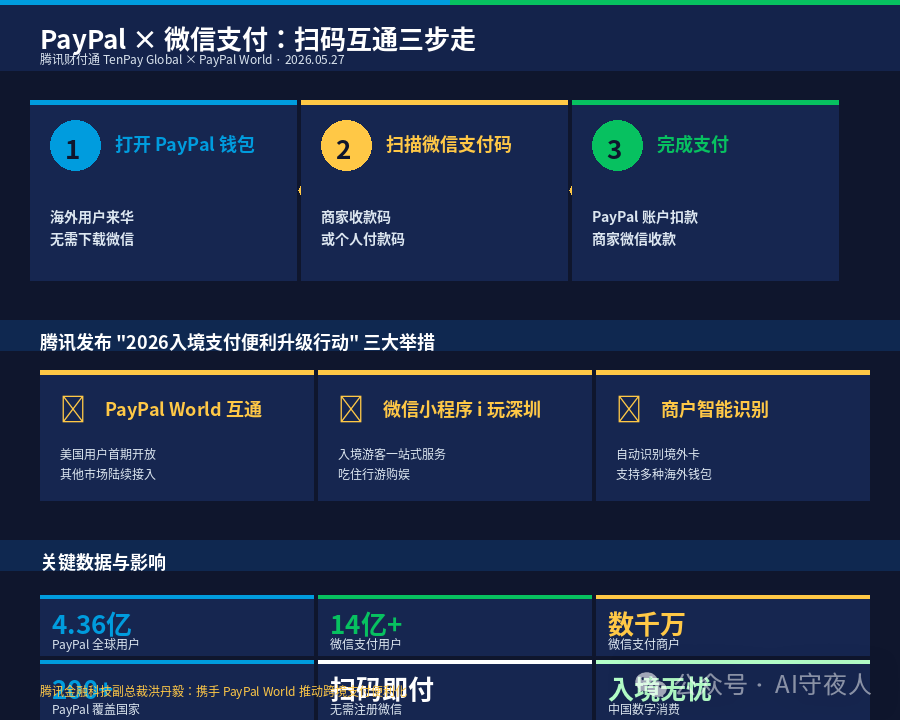Click the text 商家微信收款
The image size is (900, 720).
634,239
